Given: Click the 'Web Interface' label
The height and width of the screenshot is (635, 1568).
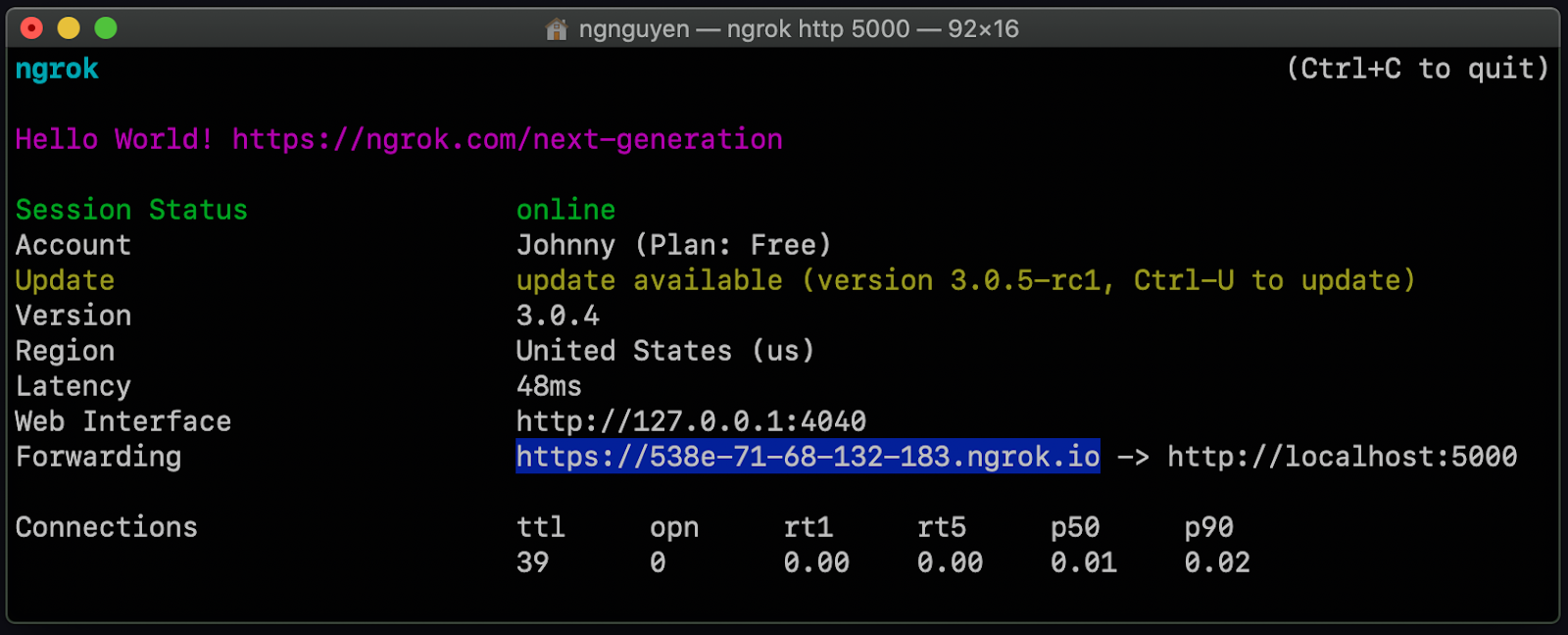Looking at the screenshot, I should click(123, 421).
